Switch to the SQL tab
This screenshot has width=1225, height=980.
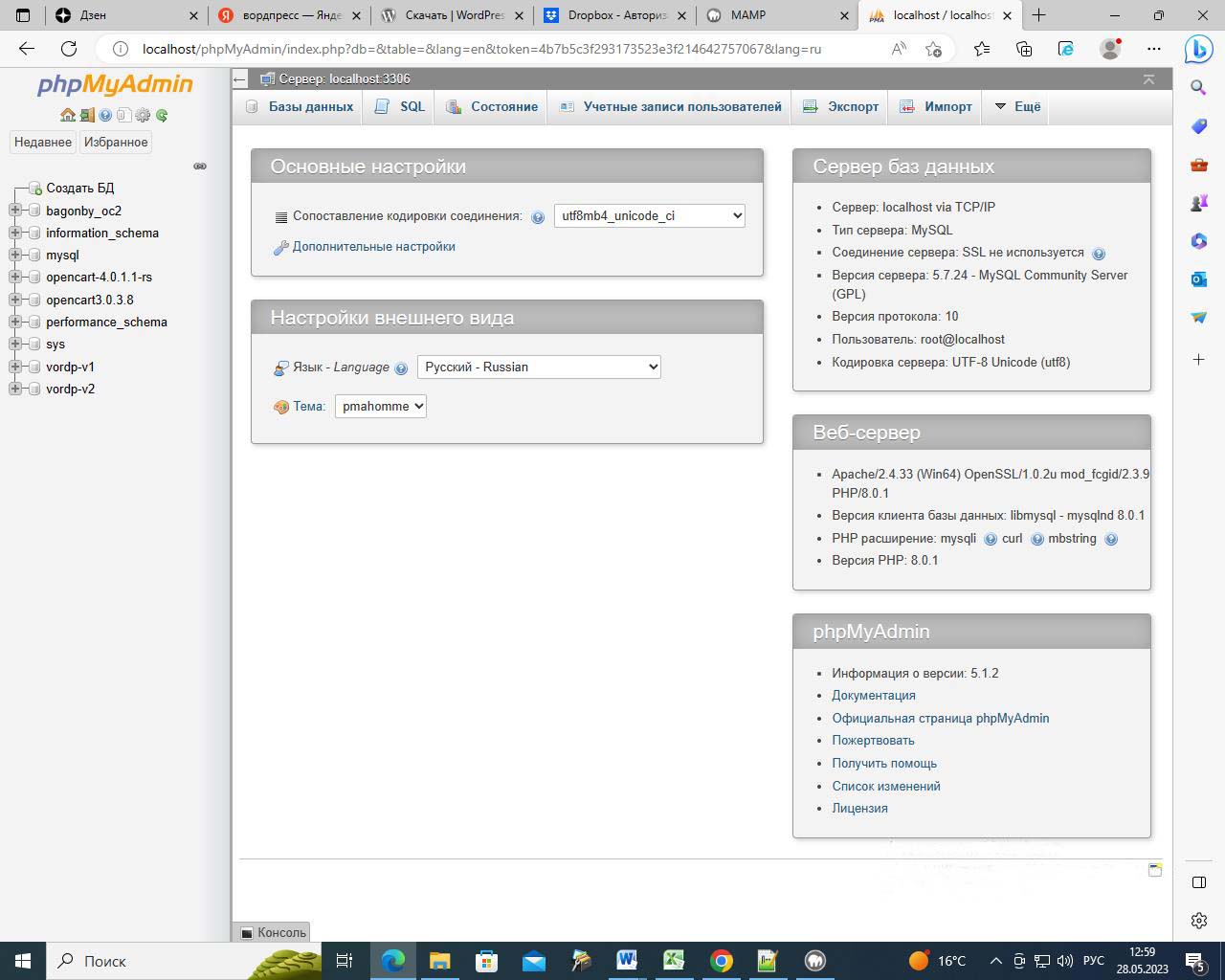tap(401, 106)
